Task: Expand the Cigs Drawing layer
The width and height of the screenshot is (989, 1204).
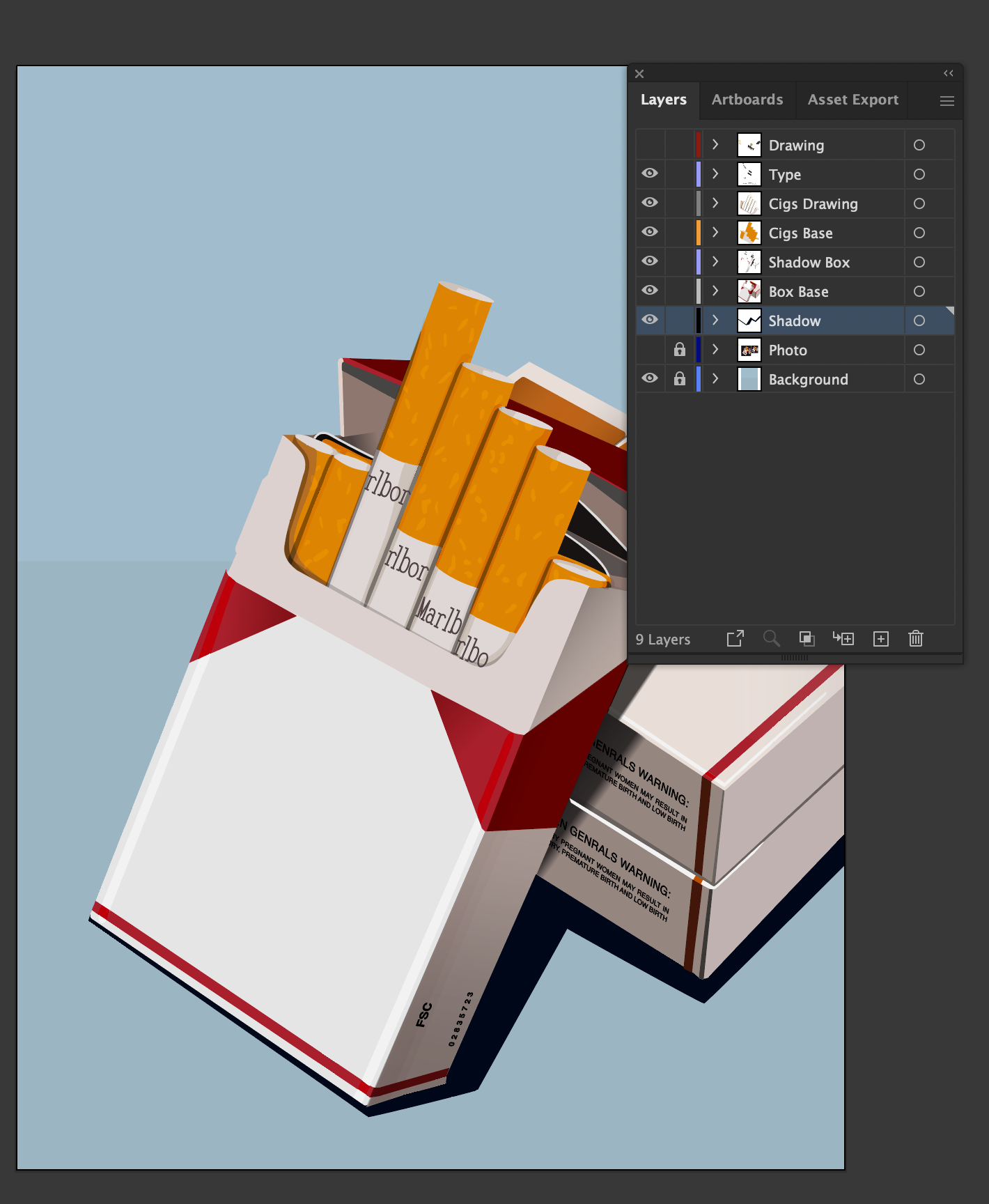Action: pyautogui.click(x=715, y=203)
